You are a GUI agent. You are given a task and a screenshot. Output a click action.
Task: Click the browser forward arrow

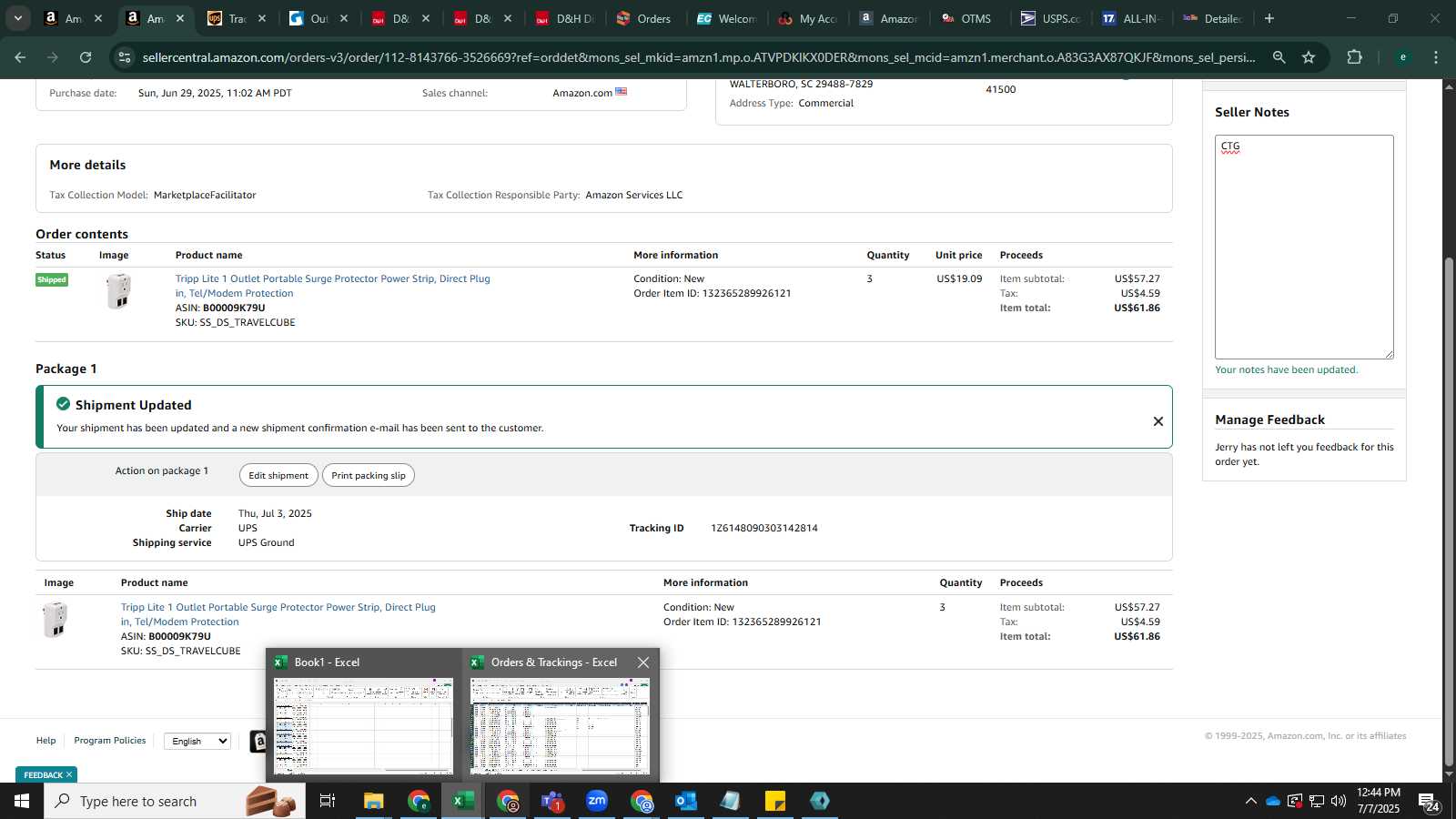(x=53, y=57)
